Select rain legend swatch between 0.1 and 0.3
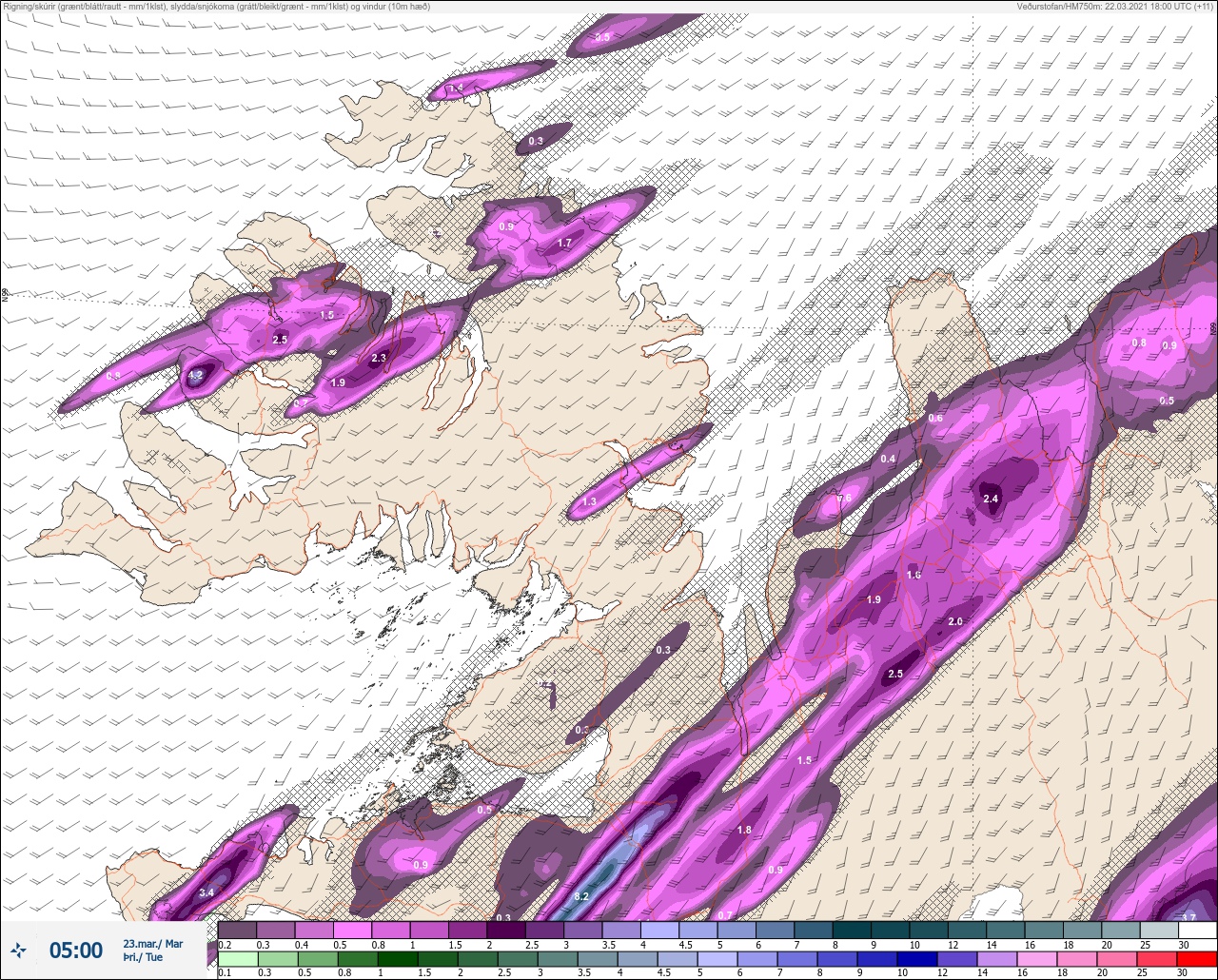This screenshot has height=980, width=1218. coord(237,959)
